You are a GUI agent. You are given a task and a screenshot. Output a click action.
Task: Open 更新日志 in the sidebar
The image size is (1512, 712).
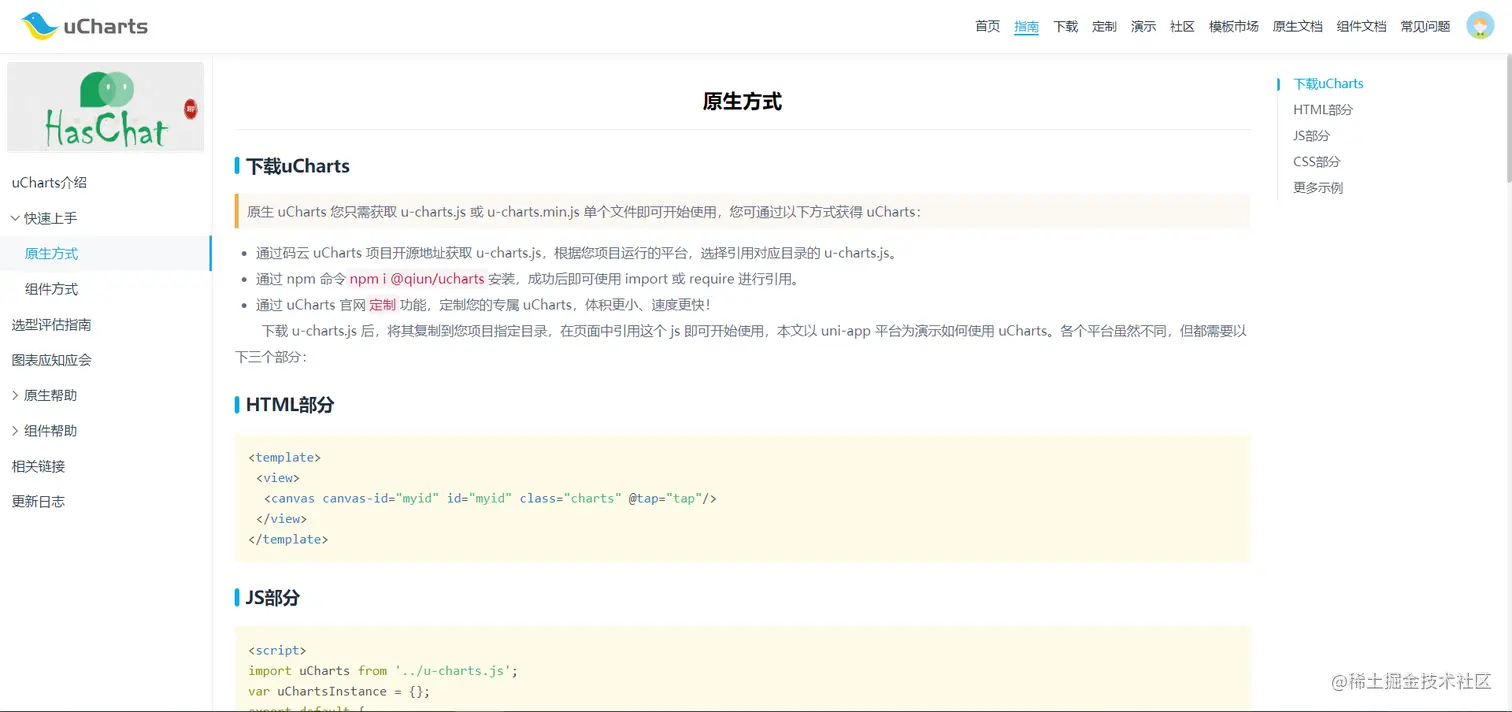click(x=38, y=502)
